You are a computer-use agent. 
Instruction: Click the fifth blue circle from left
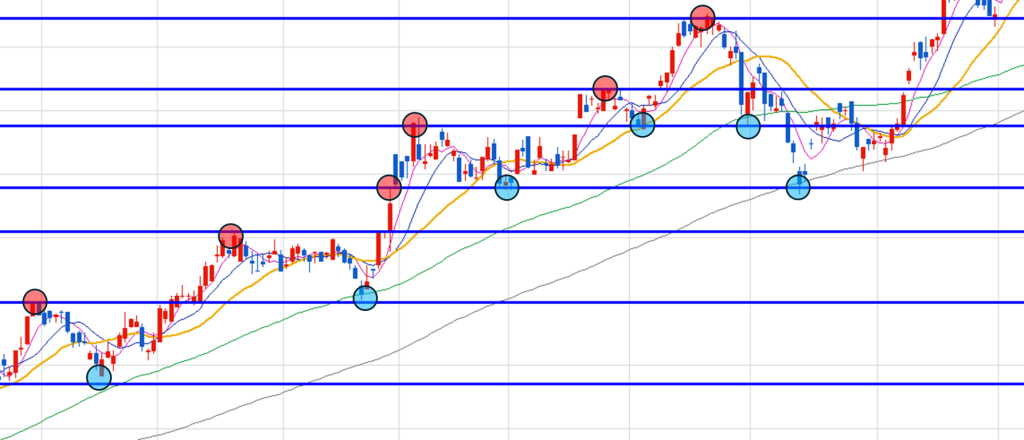[x=749, y=126]
